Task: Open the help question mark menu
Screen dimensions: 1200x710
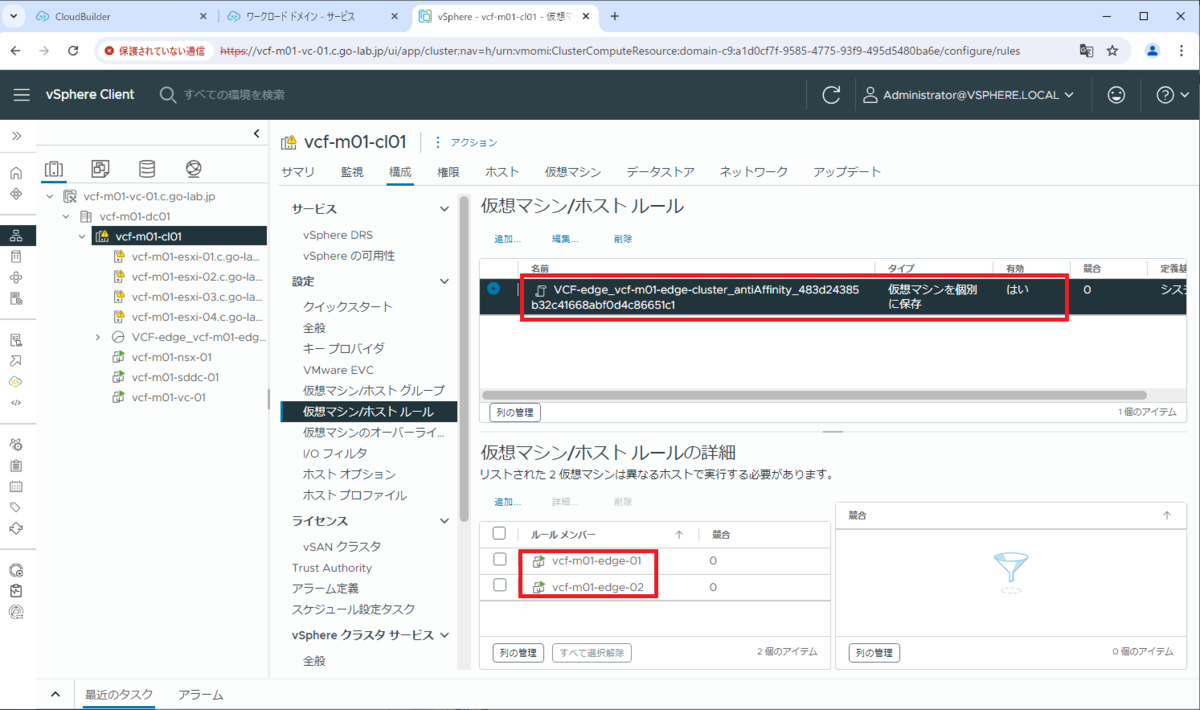Action: coord(1171,95)
